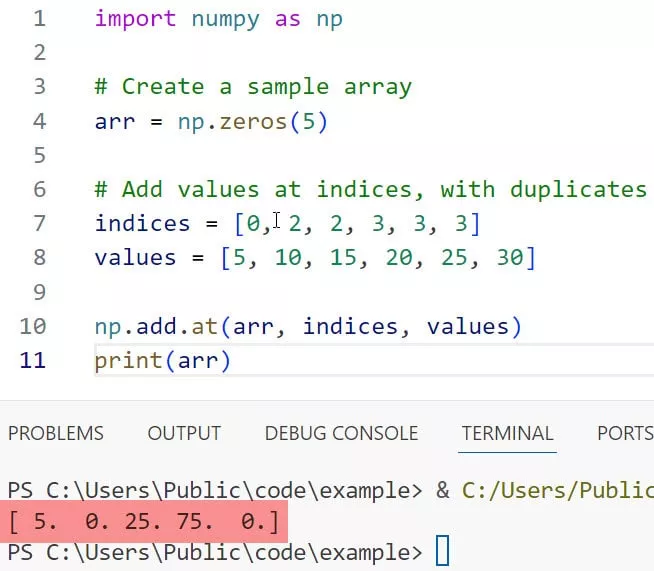Click the print(arr) statement
The height and width of the screenshot is (571, 654).
(162, 360)
